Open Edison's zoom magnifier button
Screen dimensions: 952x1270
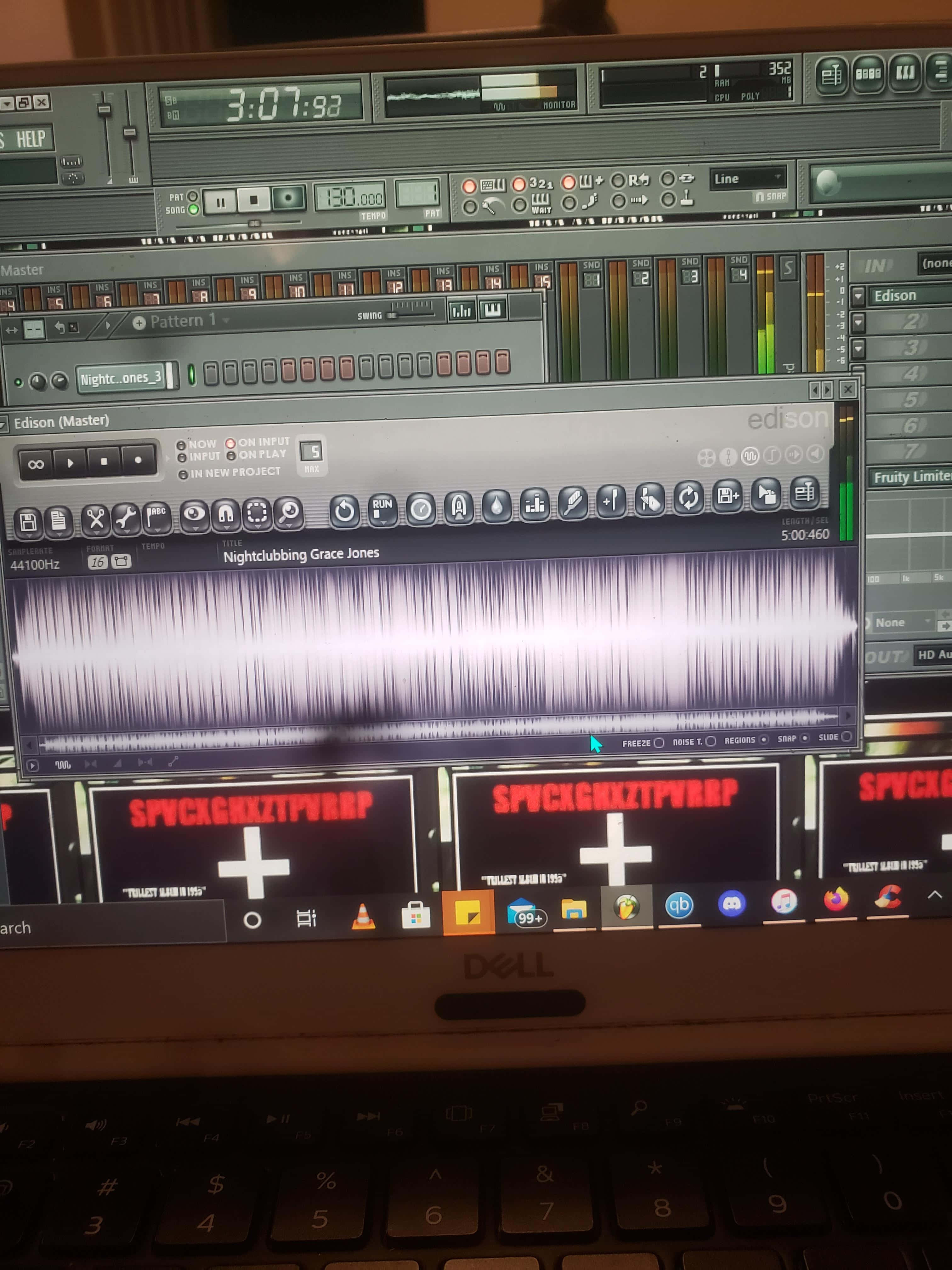pyautogui.click(x=289, y=512)
